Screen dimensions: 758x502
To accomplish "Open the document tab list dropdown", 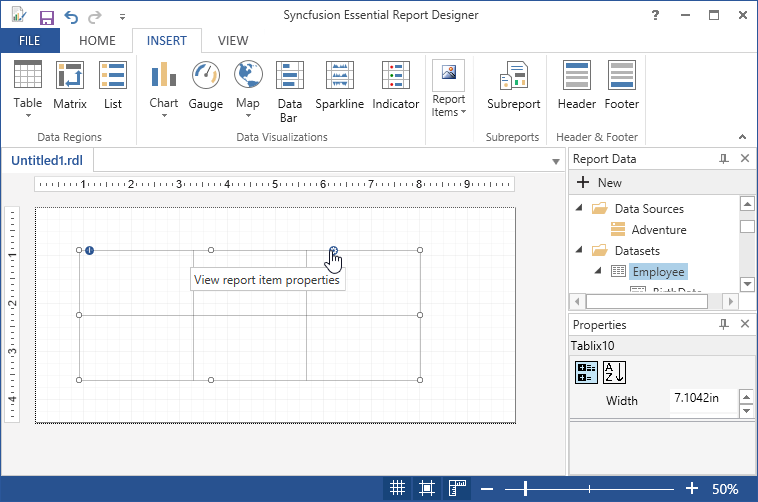I will click(x=556, y=162).
